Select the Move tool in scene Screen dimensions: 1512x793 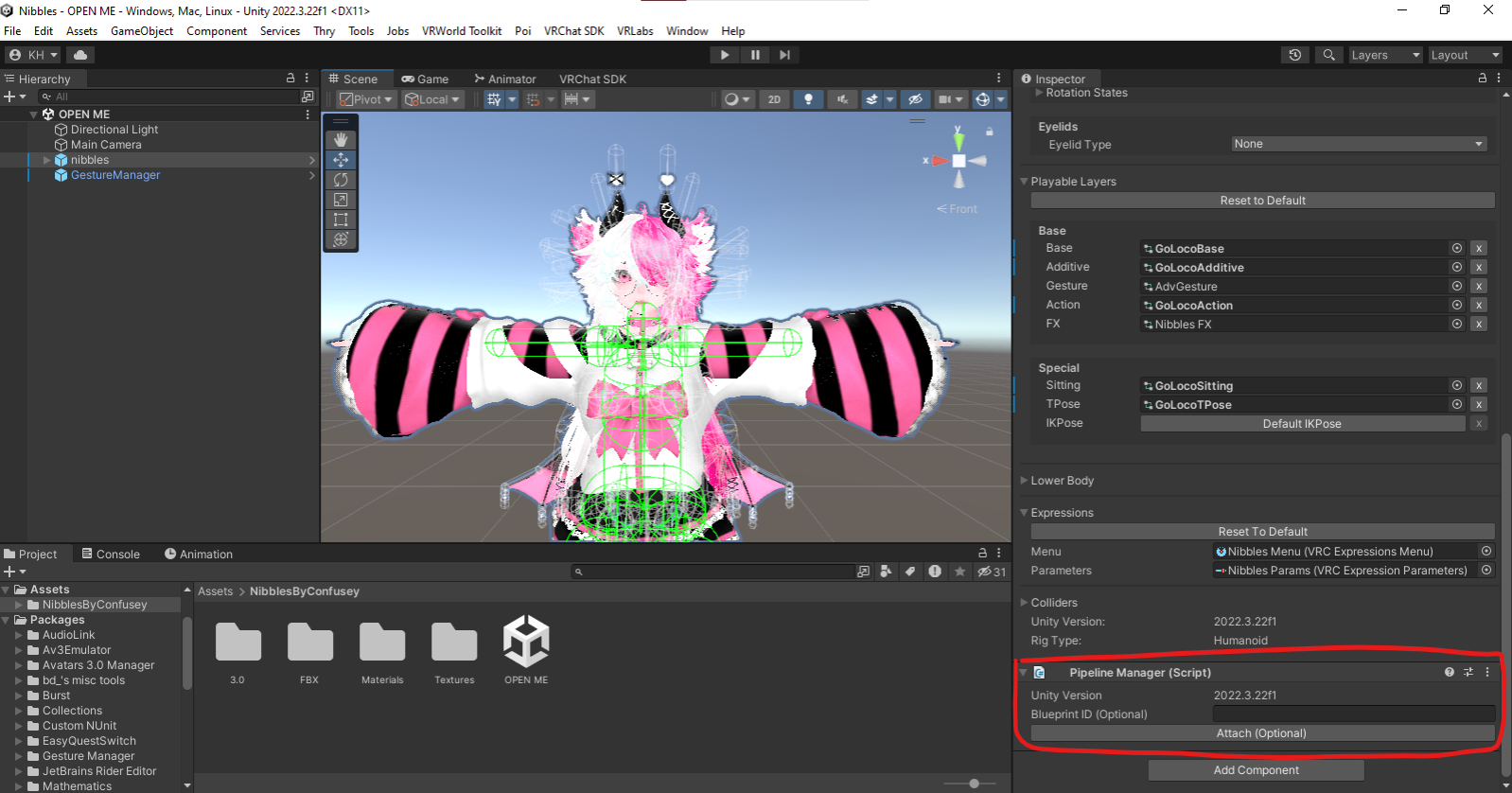341,160
